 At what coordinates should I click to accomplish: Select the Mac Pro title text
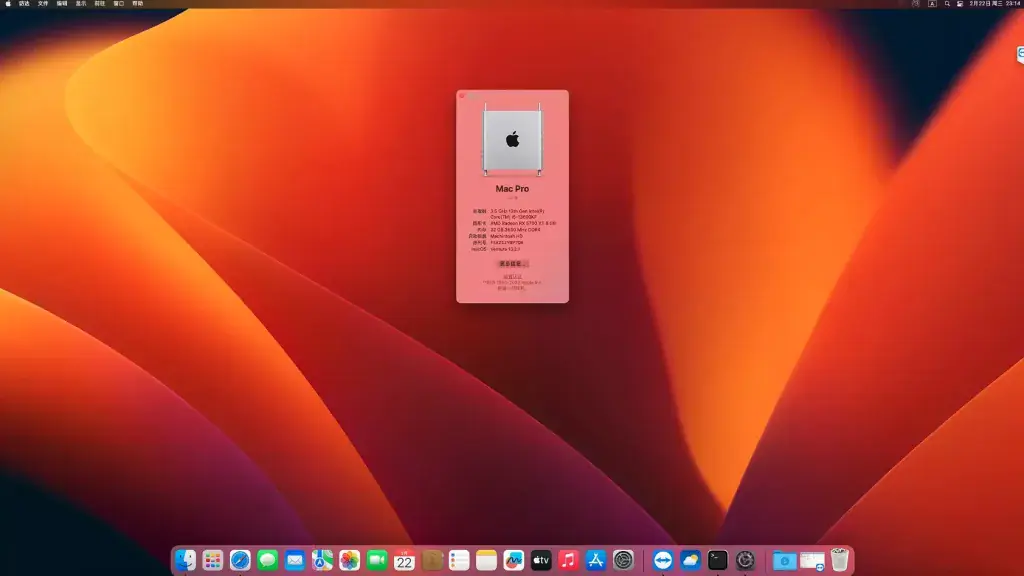point(513,189)
